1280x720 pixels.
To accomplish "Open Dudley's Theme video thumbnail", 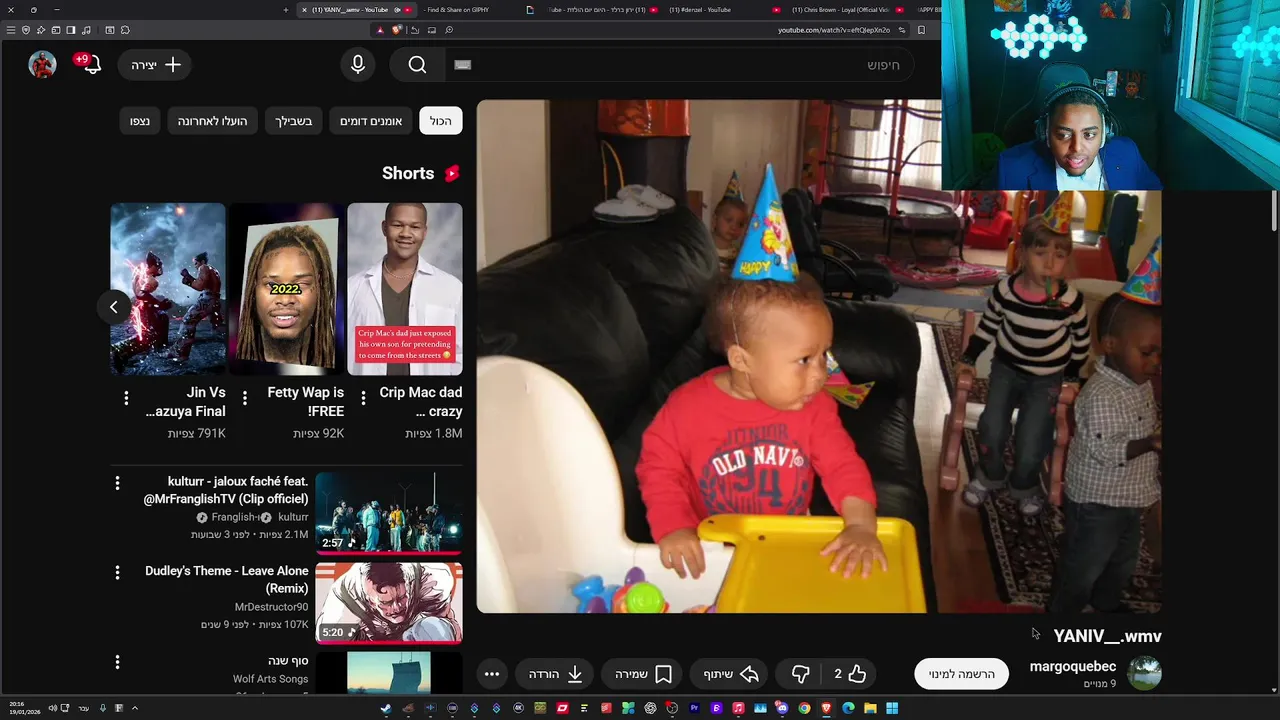I will (389, 603).
